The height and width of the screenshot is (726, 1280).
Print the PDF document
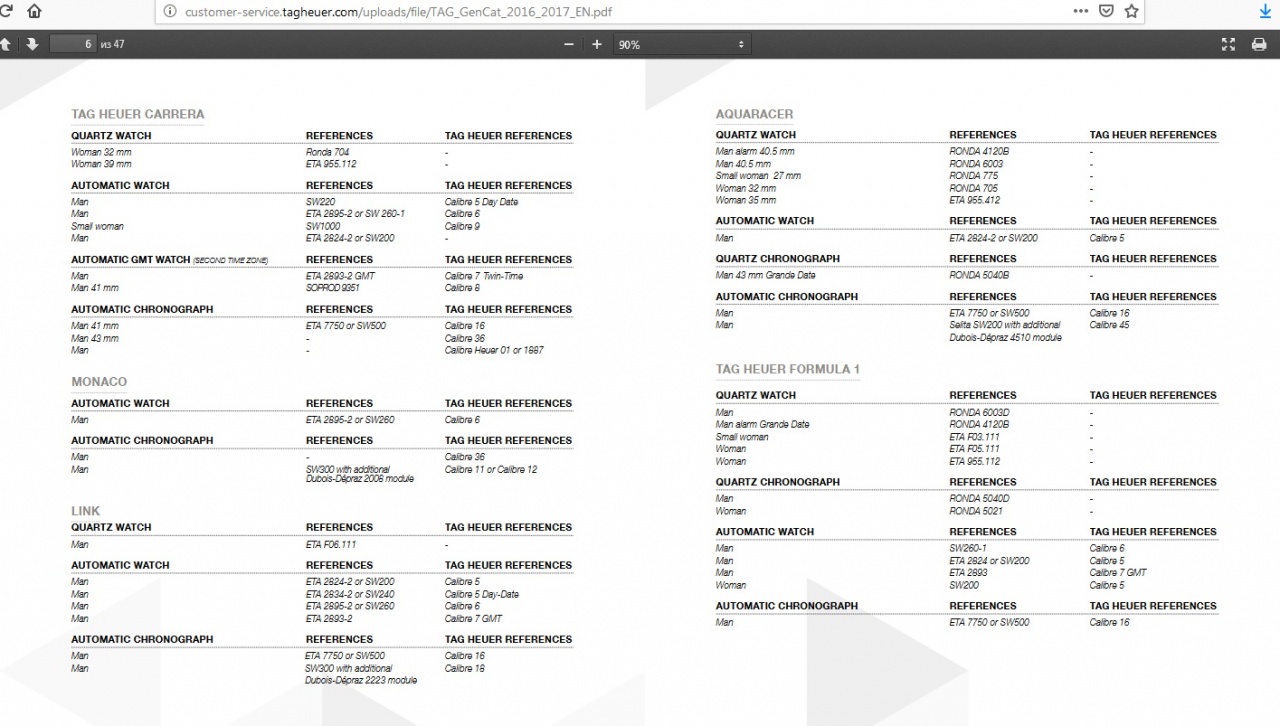[1259, 44]
